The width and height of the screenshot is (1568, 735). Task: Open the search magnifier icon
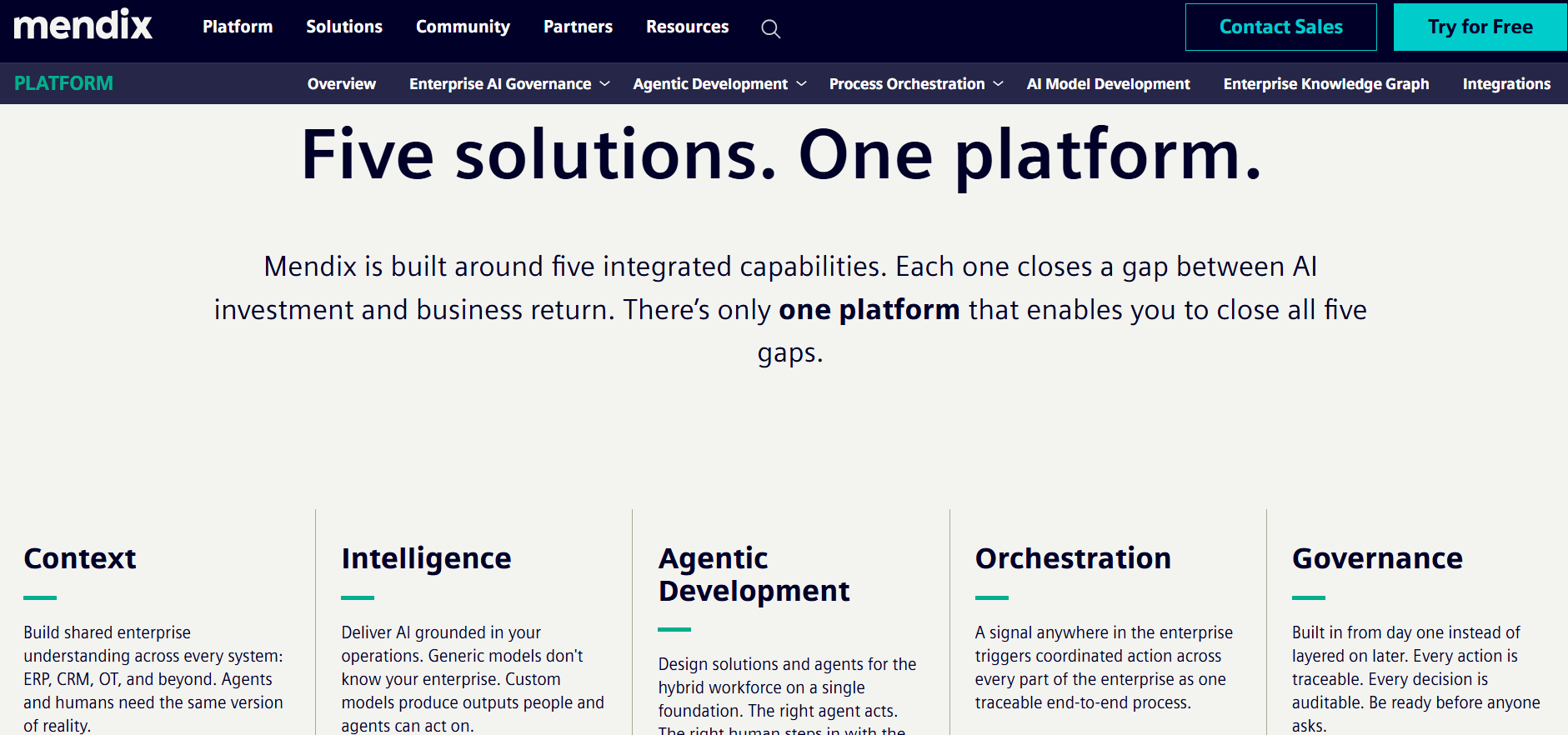click(771, 29)
